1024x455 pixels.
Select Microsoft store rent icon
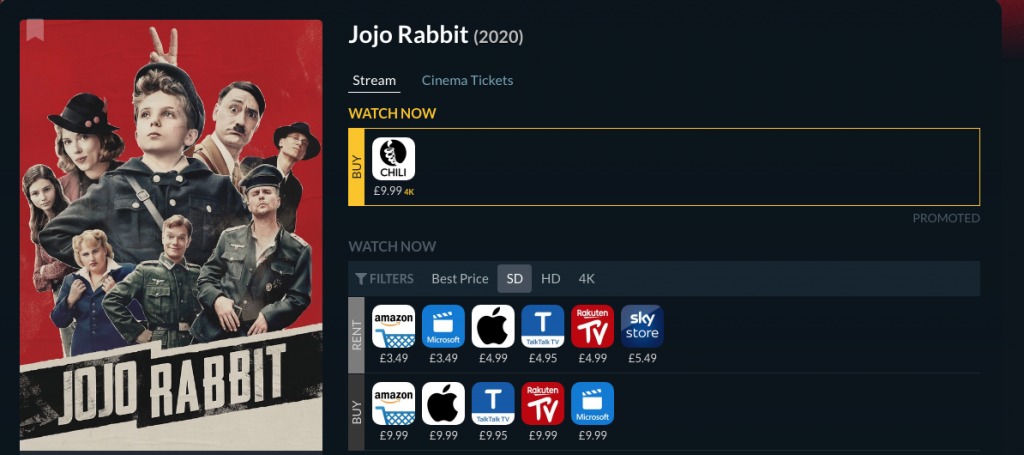pyautogui.click(x=443, y=326)
